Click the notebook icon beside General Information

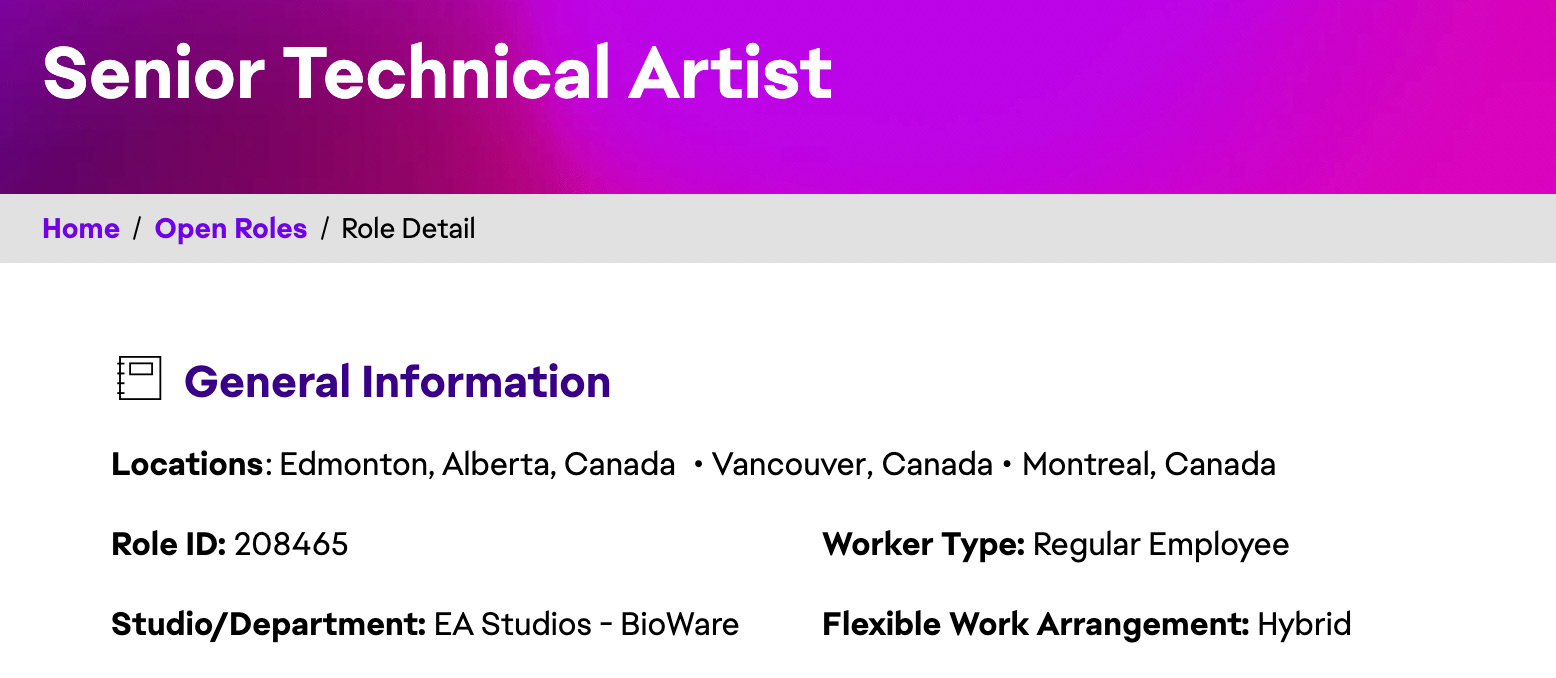(139, 379)
